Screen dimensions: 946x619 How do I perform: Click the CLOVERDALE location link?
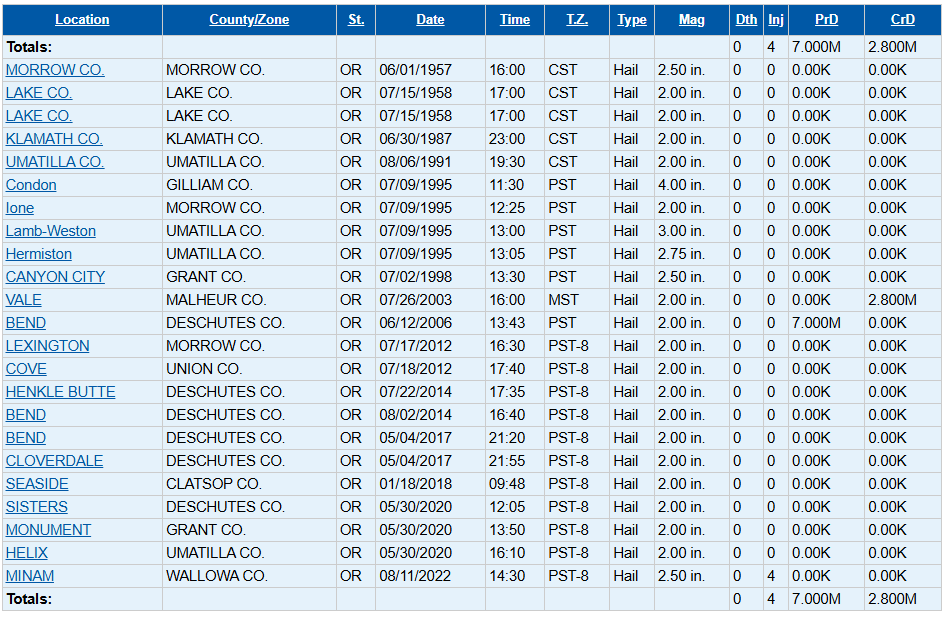point(54,461)
